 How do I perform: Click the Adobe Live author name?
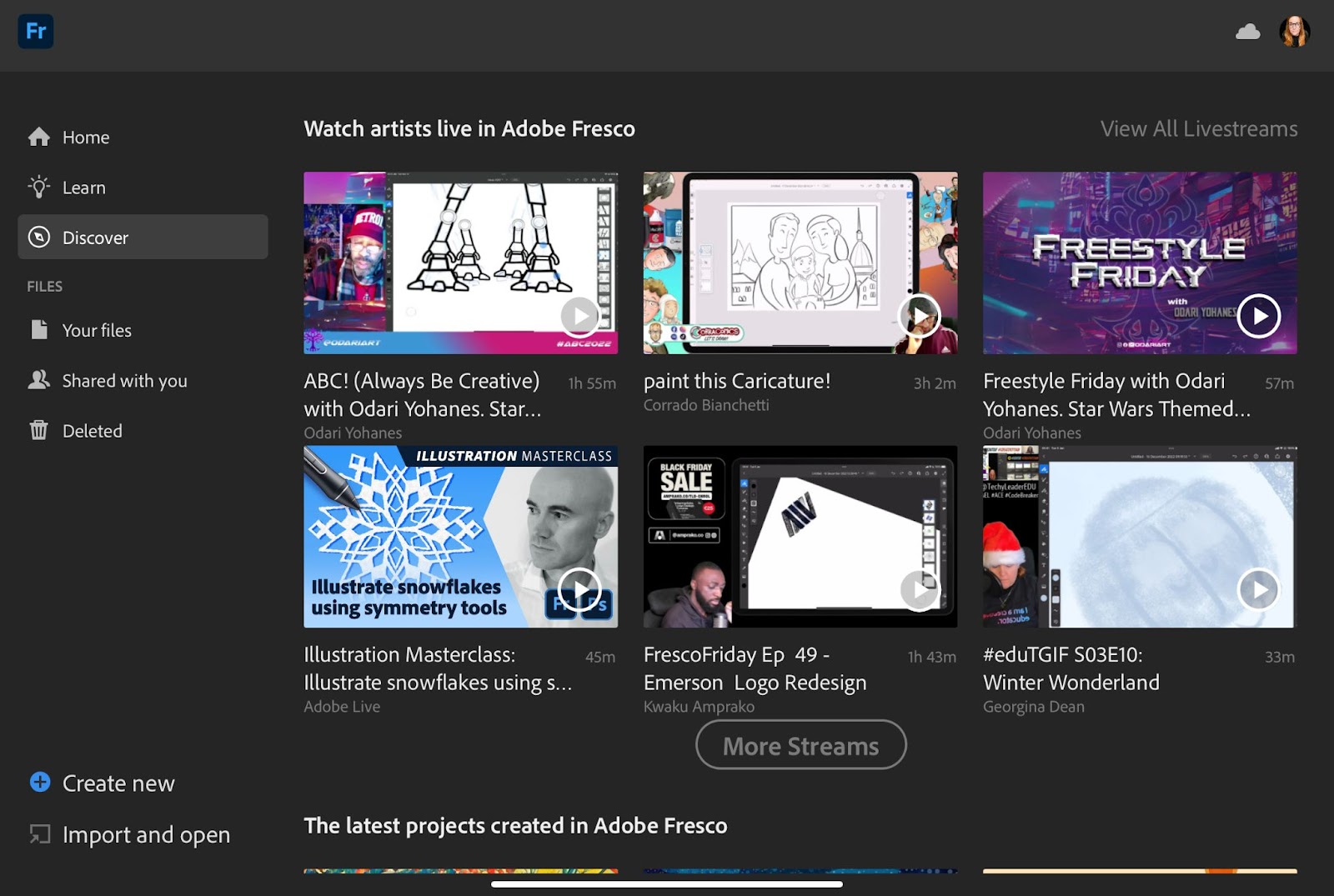[342, 706]
